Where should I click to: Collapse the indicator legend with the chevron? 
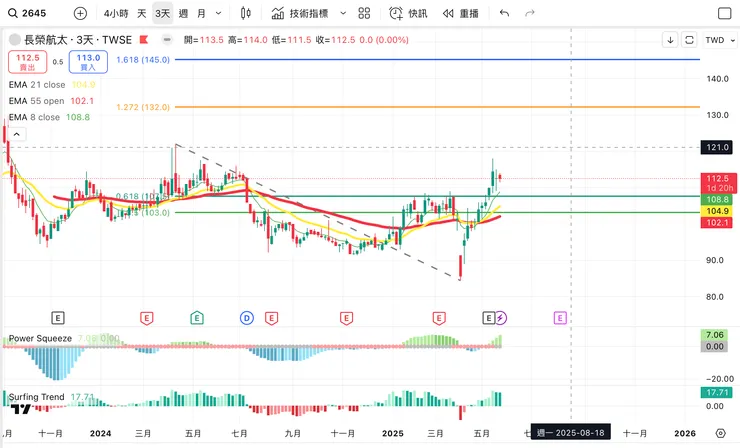[17, 135]
